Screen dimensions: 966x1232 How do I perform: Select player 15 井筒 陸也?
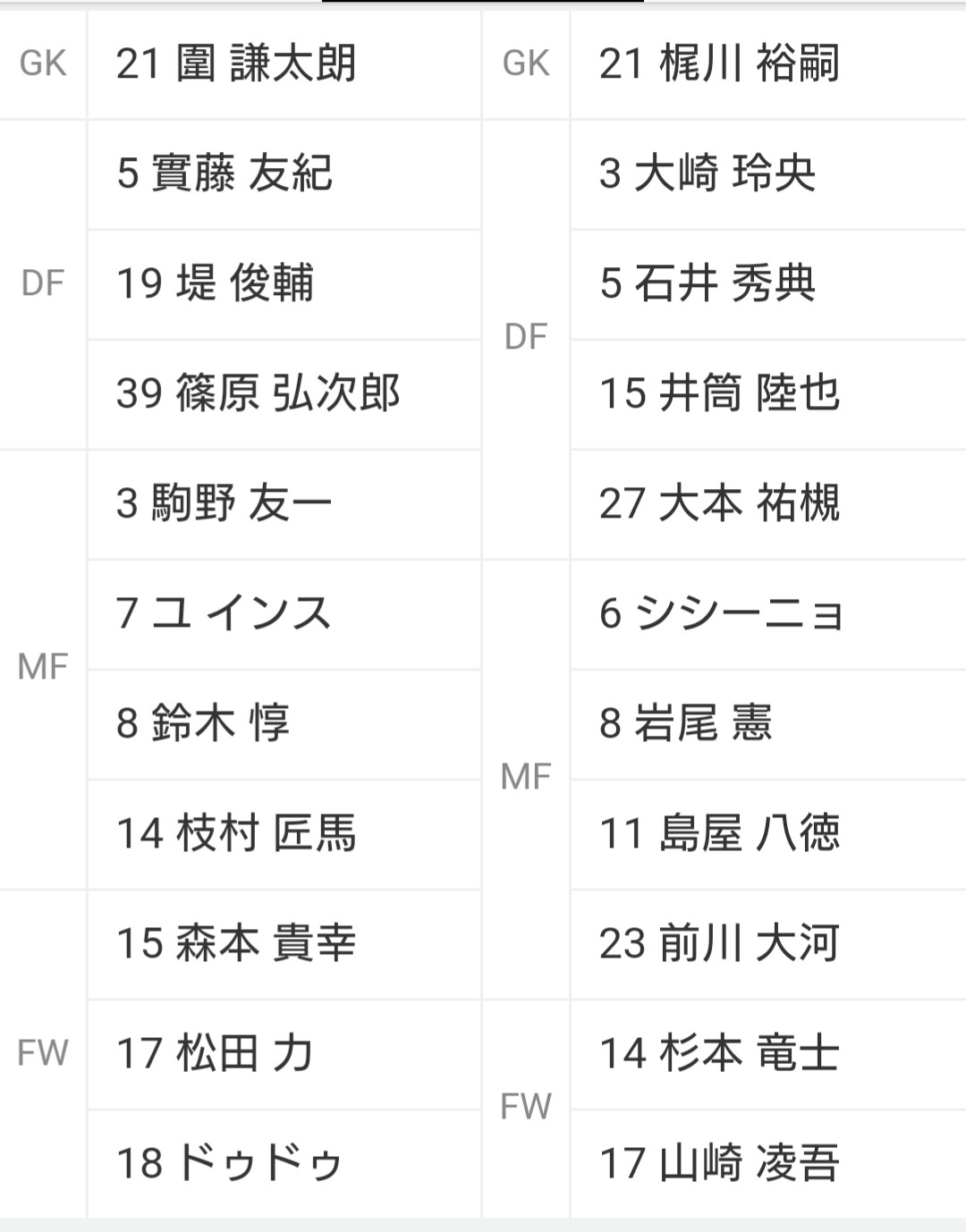[768, 393]
